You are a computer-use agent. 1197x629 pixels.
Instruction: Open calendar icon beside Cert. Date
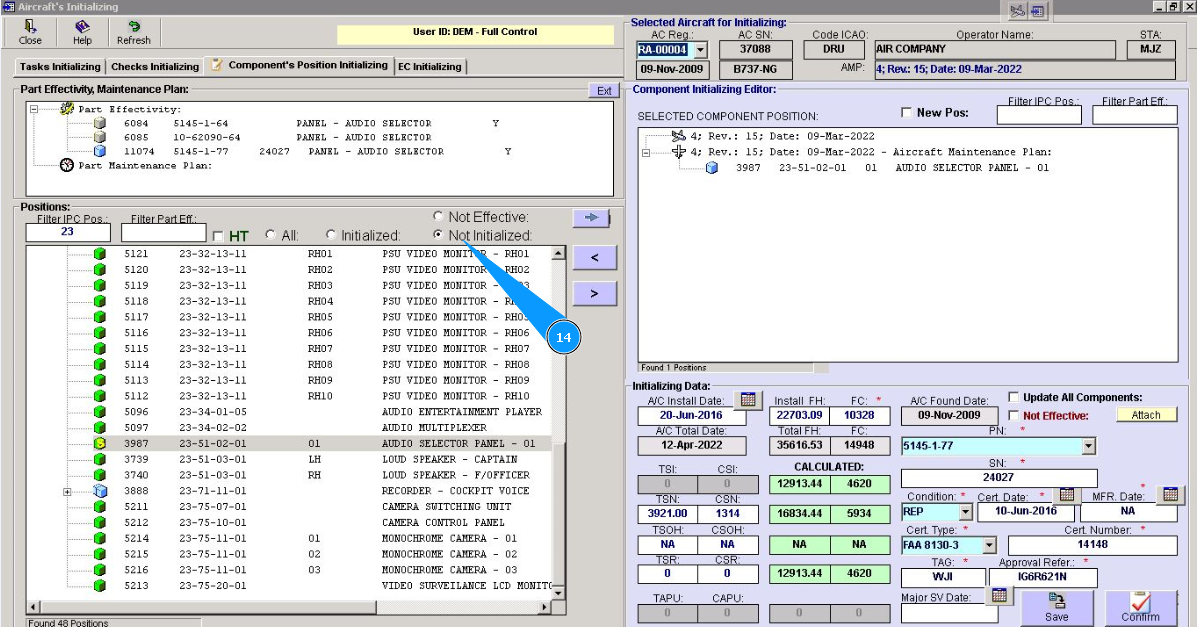[x=1066, y=494]
